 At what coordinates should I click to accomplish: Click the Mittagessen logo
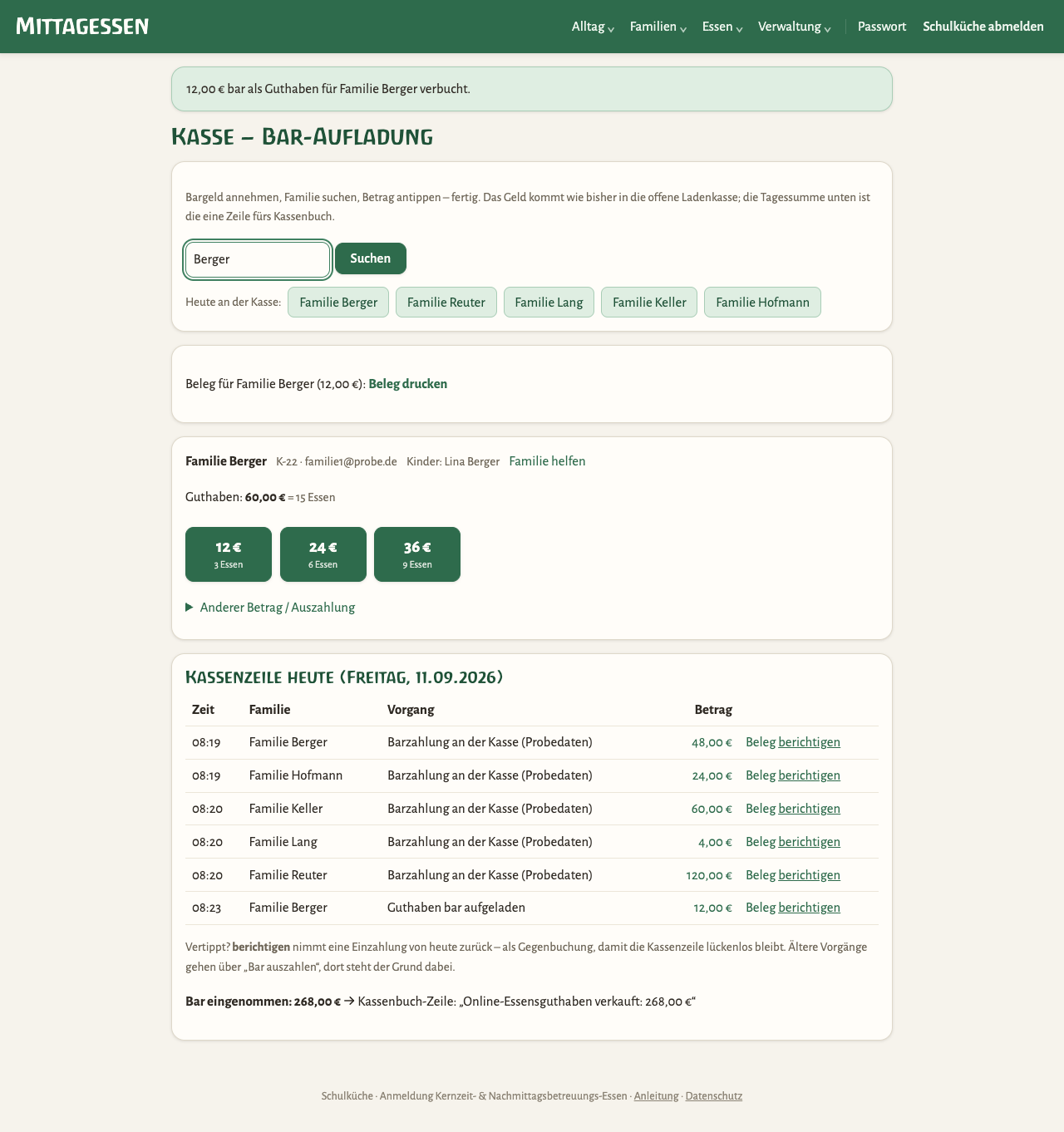pyautogui.click(x=82, y=27)
